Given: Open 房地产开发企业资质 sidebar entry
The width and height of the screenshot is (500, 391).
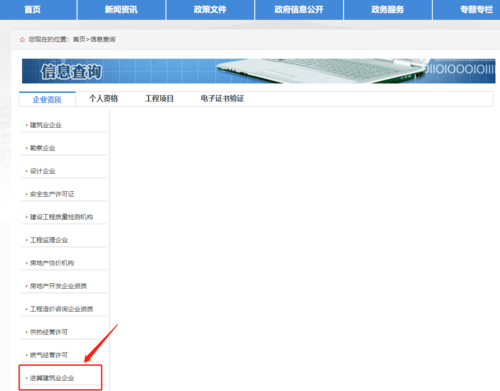Looking at the screenshot, I should tap(58, 286).
